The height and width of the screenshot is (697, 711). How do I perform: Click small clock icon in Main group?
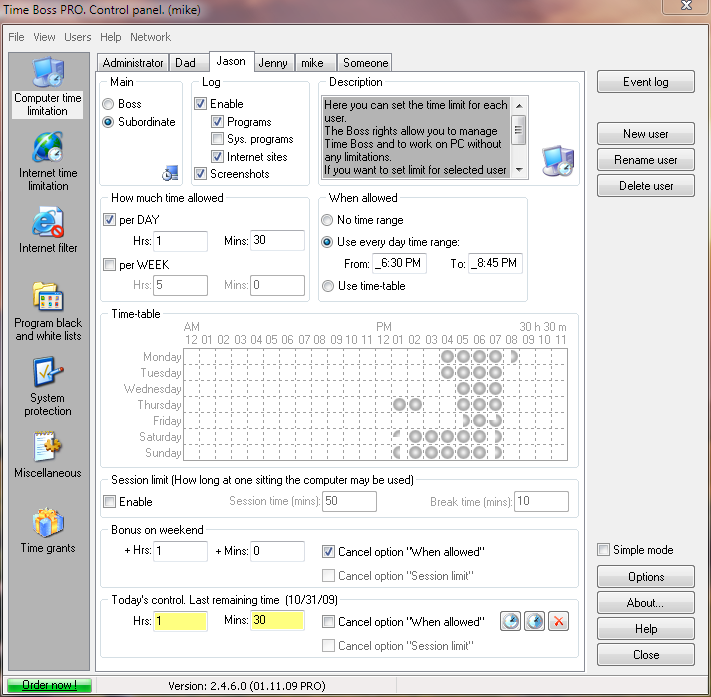click(x=170, y=173)
